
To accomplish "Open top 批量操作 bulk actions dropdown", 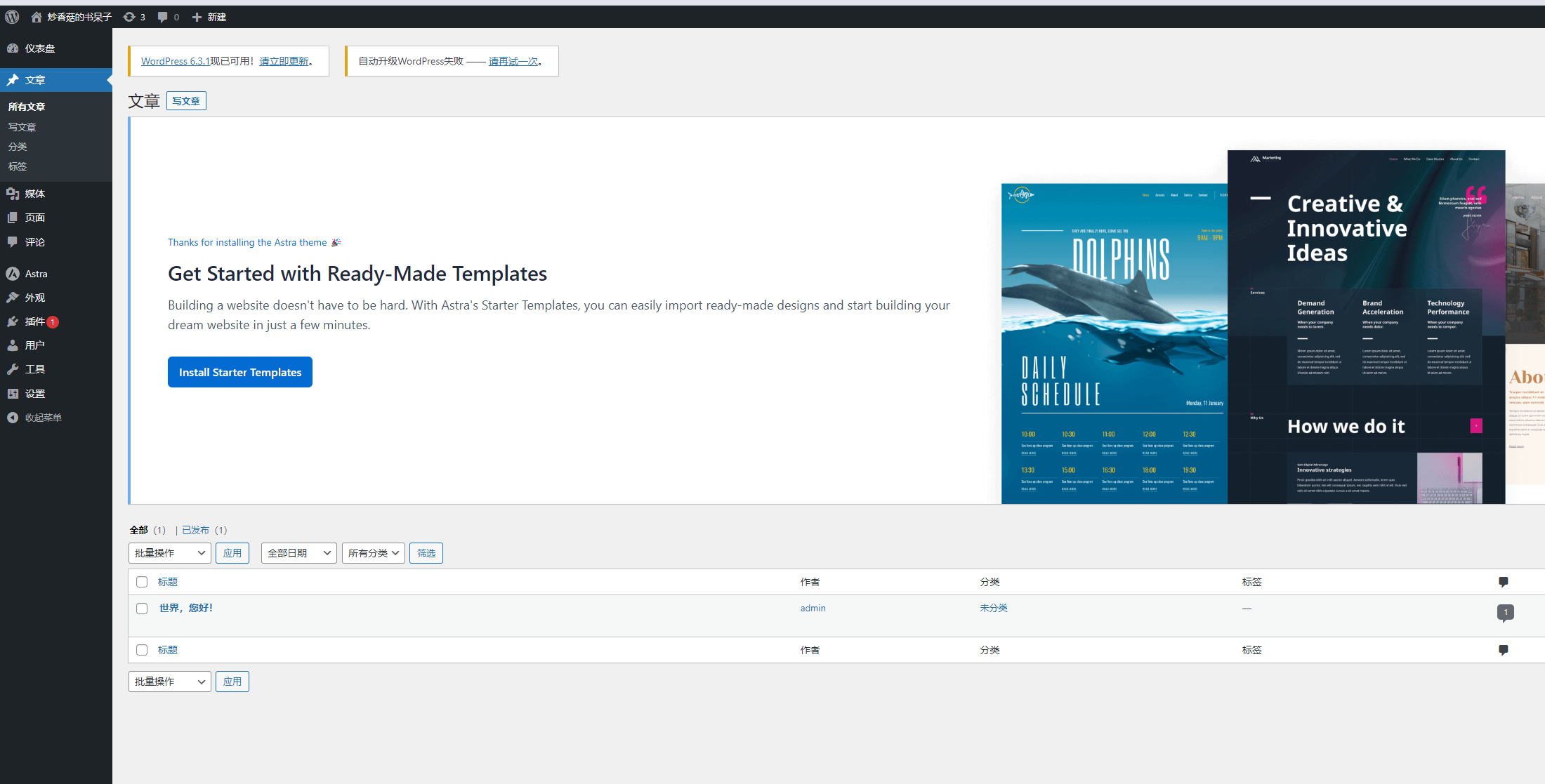I will pos(169,553).
